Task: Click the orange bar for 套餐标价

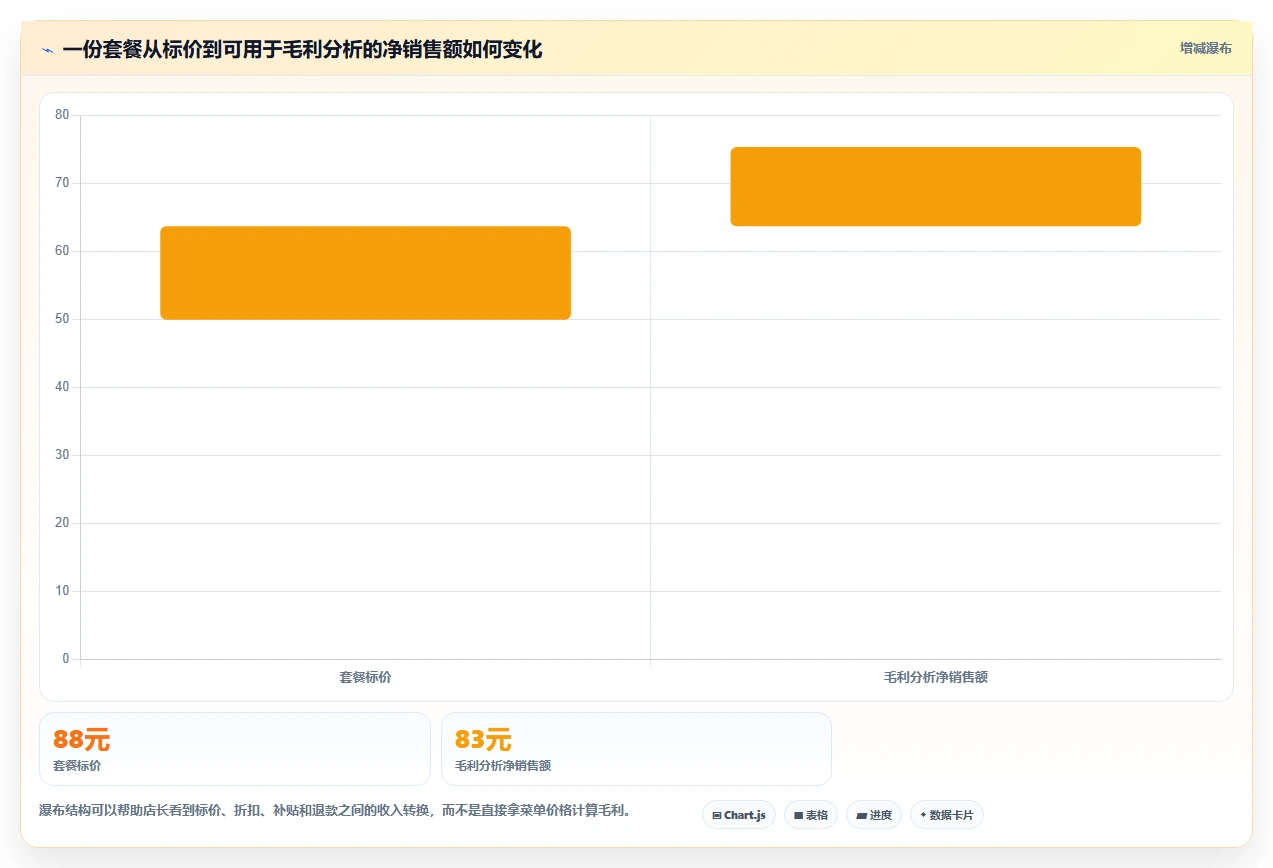Action: tap(365, 273)
